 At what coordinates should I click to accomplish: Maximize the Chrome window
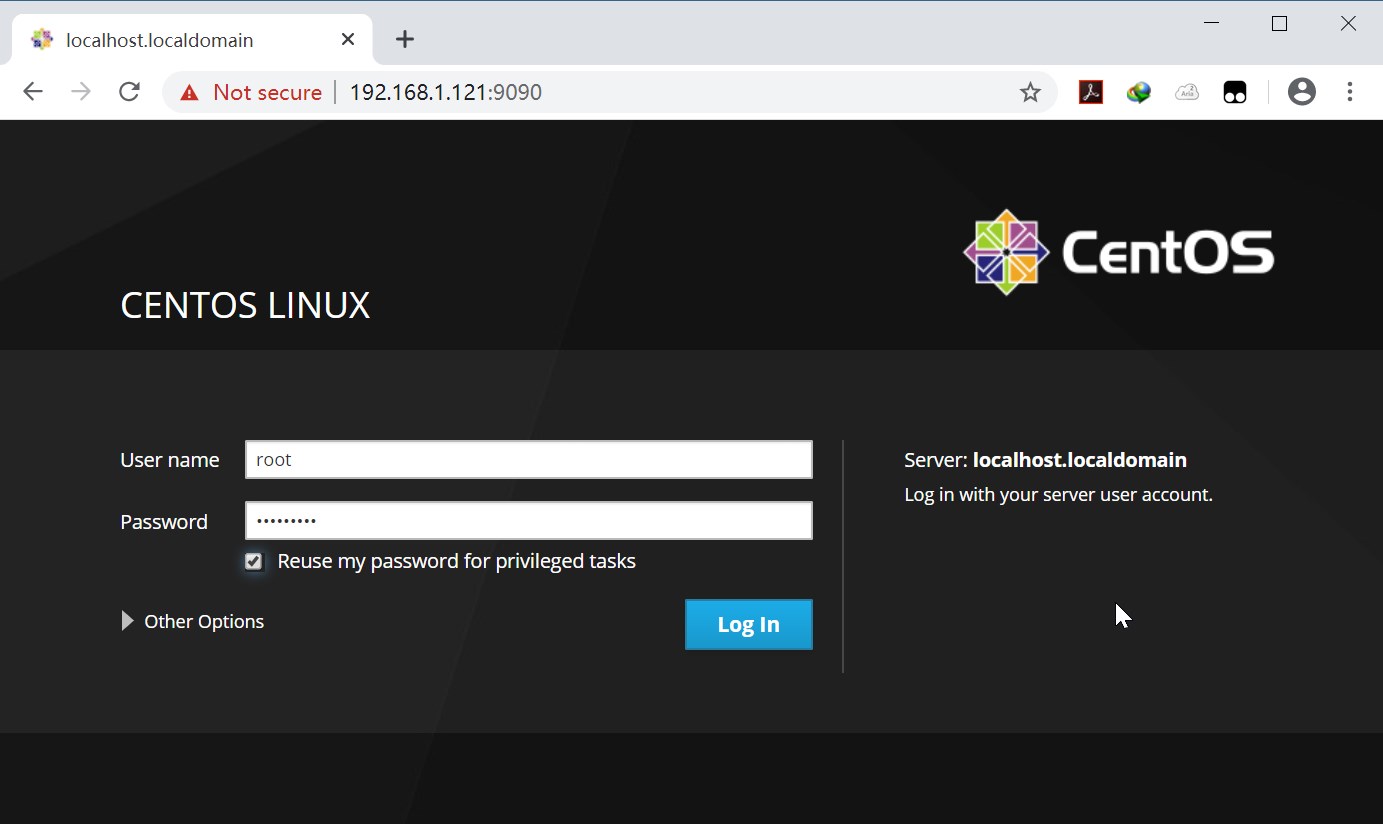click(1279, 23)
